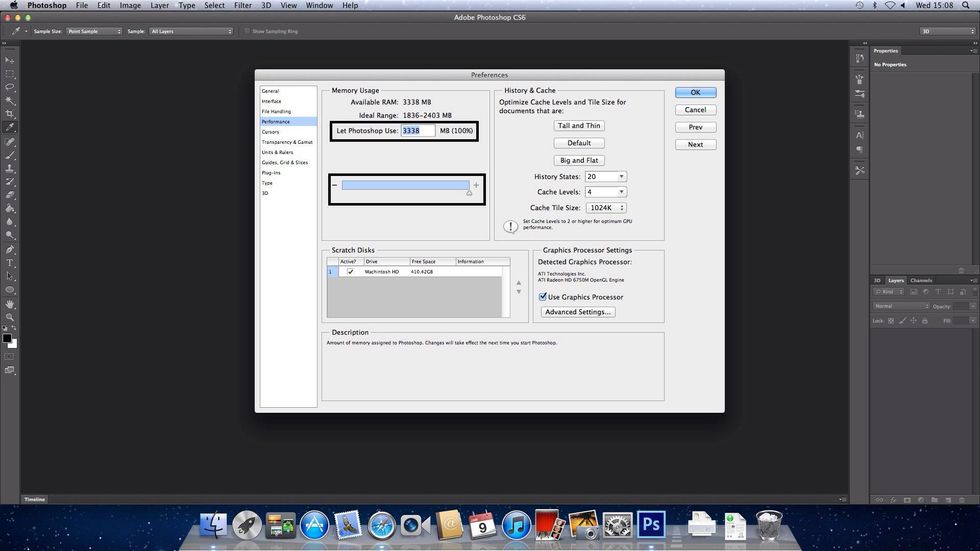Toggle Active checkbox for Macintosh HD

pos(350,272)
